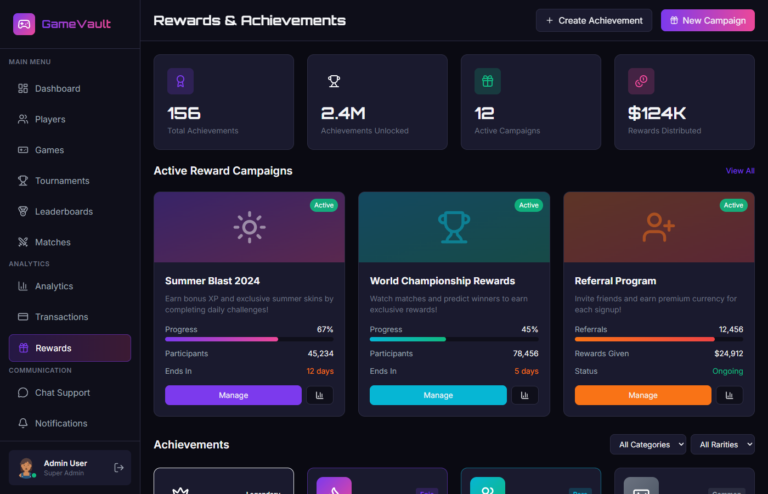Select Matches in the sidebar

point(70,242)
